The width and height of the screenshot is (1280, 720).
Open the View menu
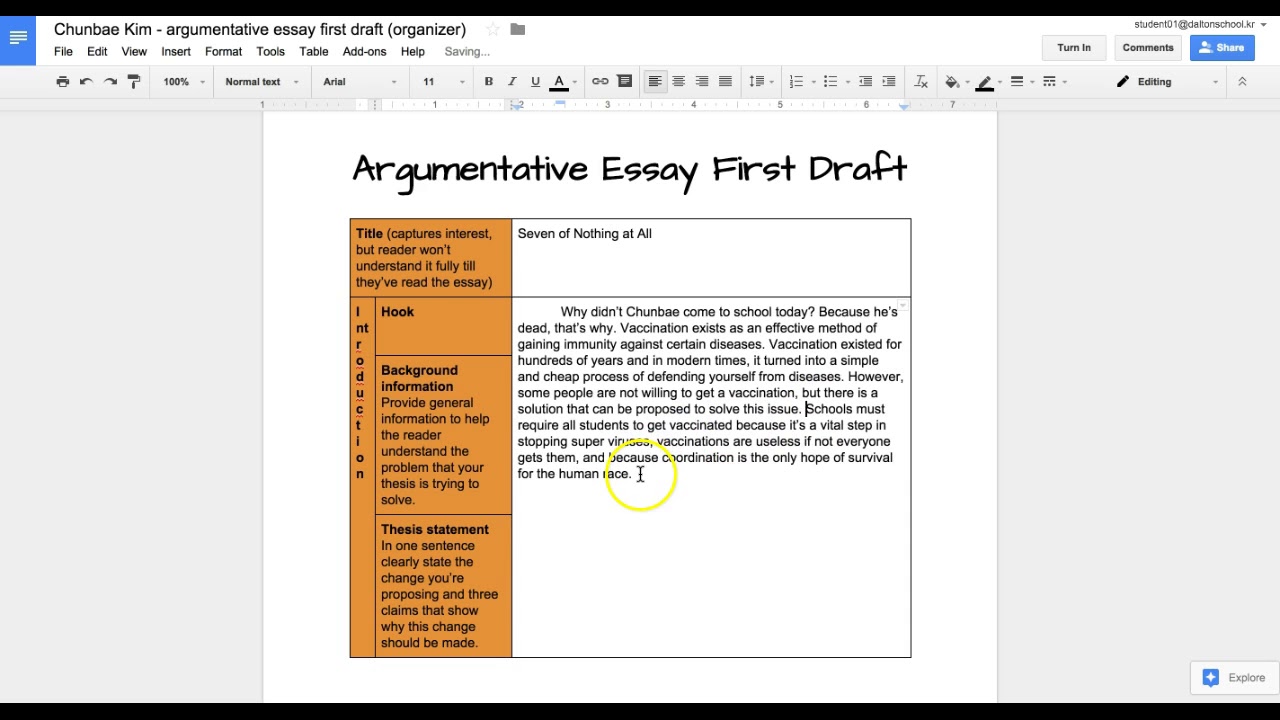click(134, 52)
